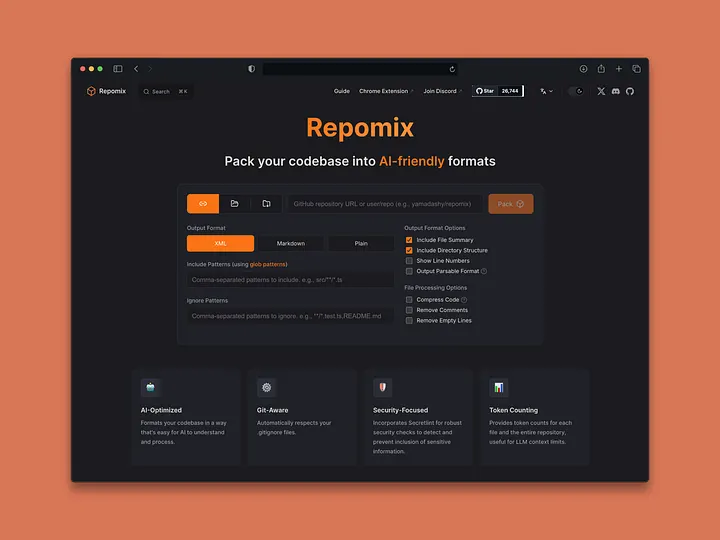Go forward with Safari forward arrow
The image size is (720, 540).
pos(150,69)
